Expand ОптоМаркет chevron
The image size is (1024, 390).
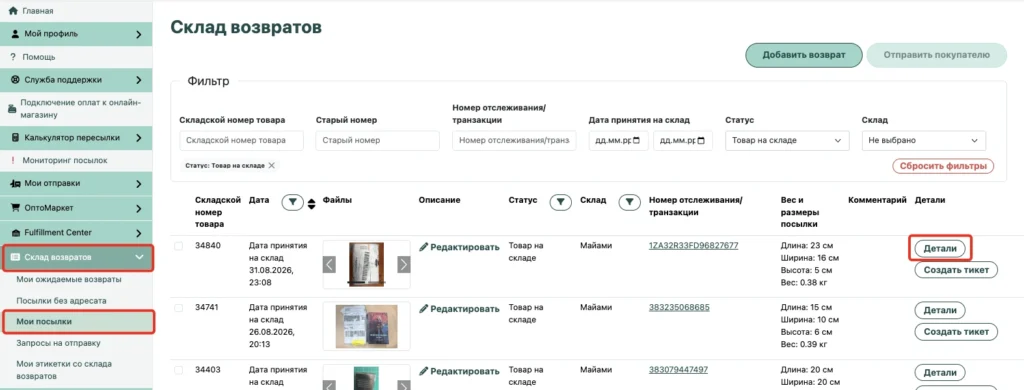pyautogui.click(x=138, y=208)
